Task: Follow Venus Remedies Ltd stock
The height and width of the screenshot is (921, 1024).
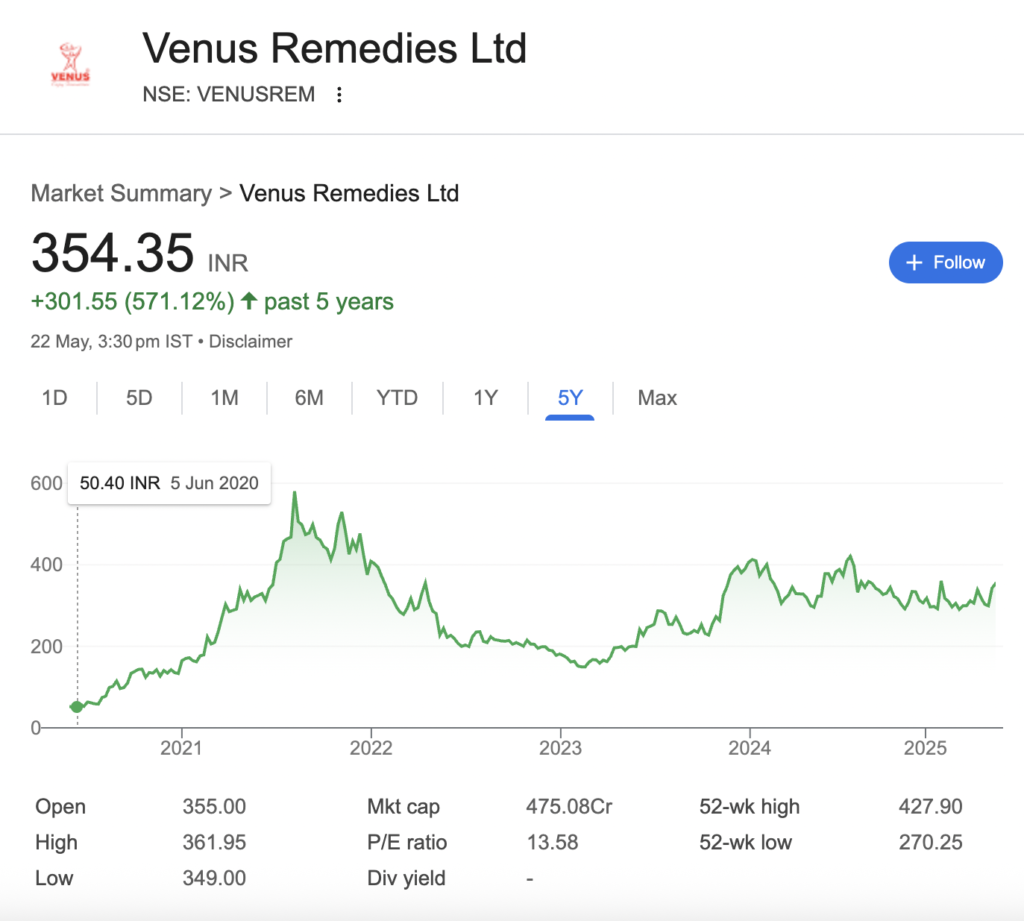Action: point(946,263)
